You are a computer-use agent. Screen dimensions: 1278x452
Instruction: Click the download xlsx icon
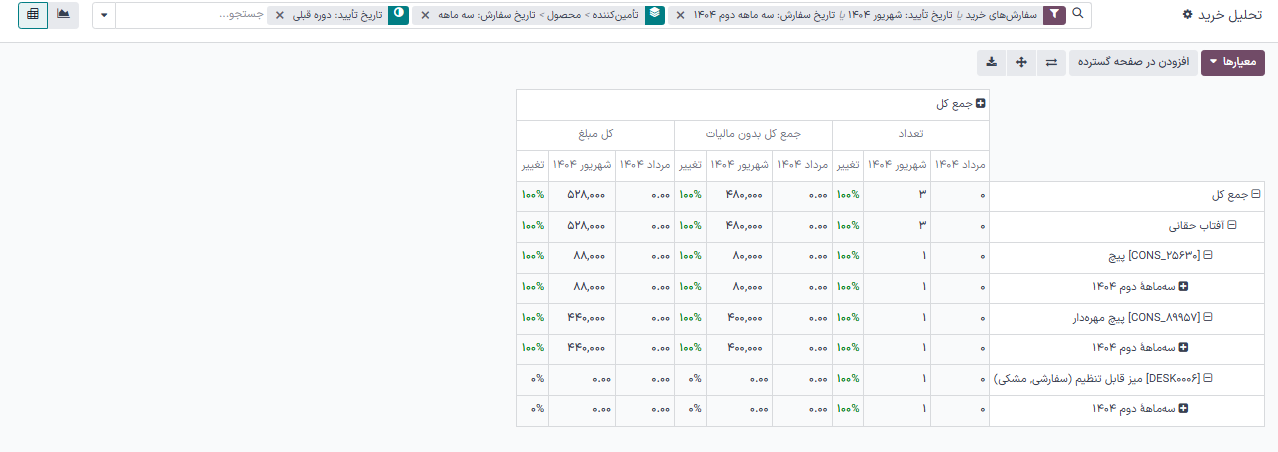tap(991, 63)
